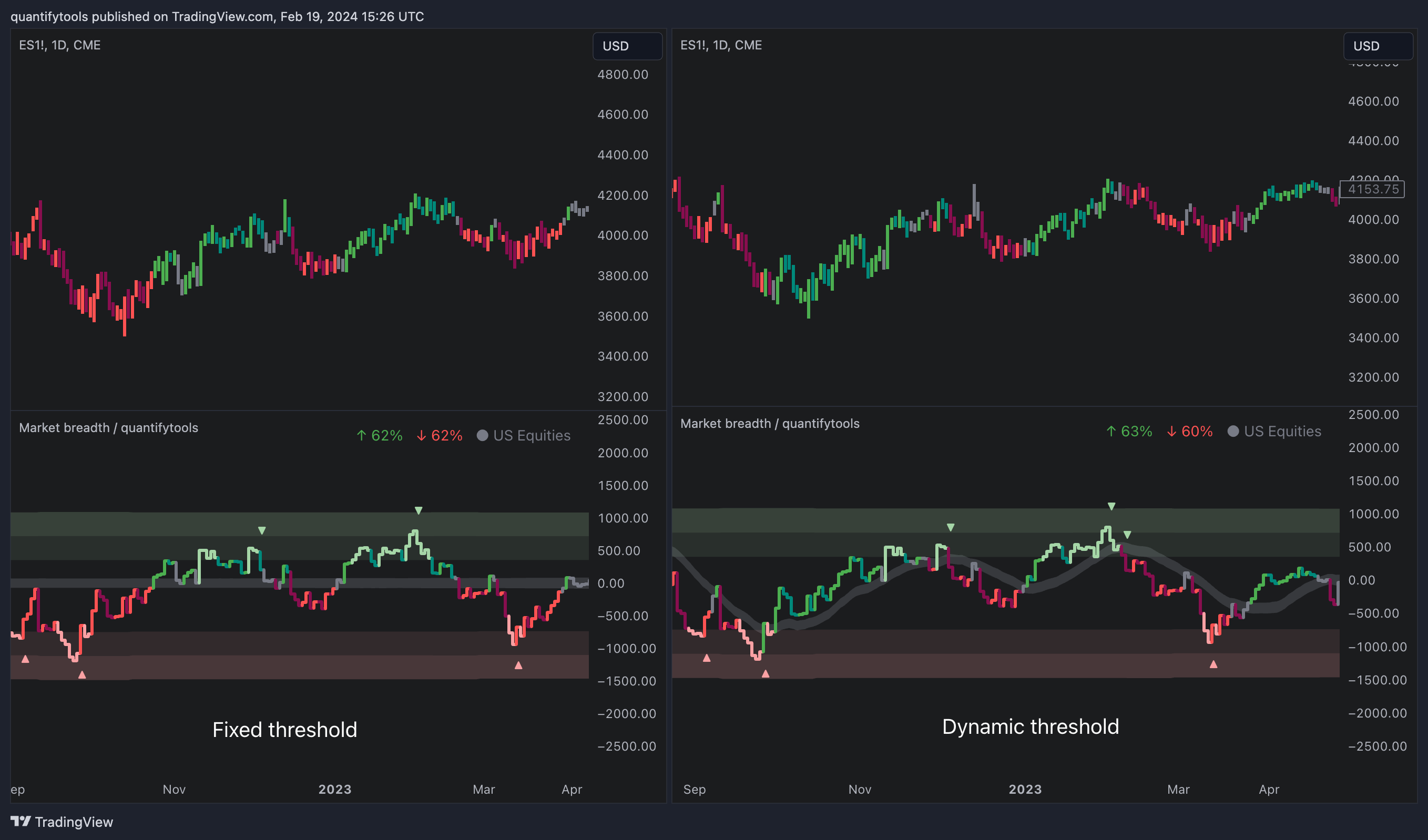The width and height of the screenshot is (1428, 840).
Task: Click the 2023 label on left time axis
Action: click(x=335, y=789)
